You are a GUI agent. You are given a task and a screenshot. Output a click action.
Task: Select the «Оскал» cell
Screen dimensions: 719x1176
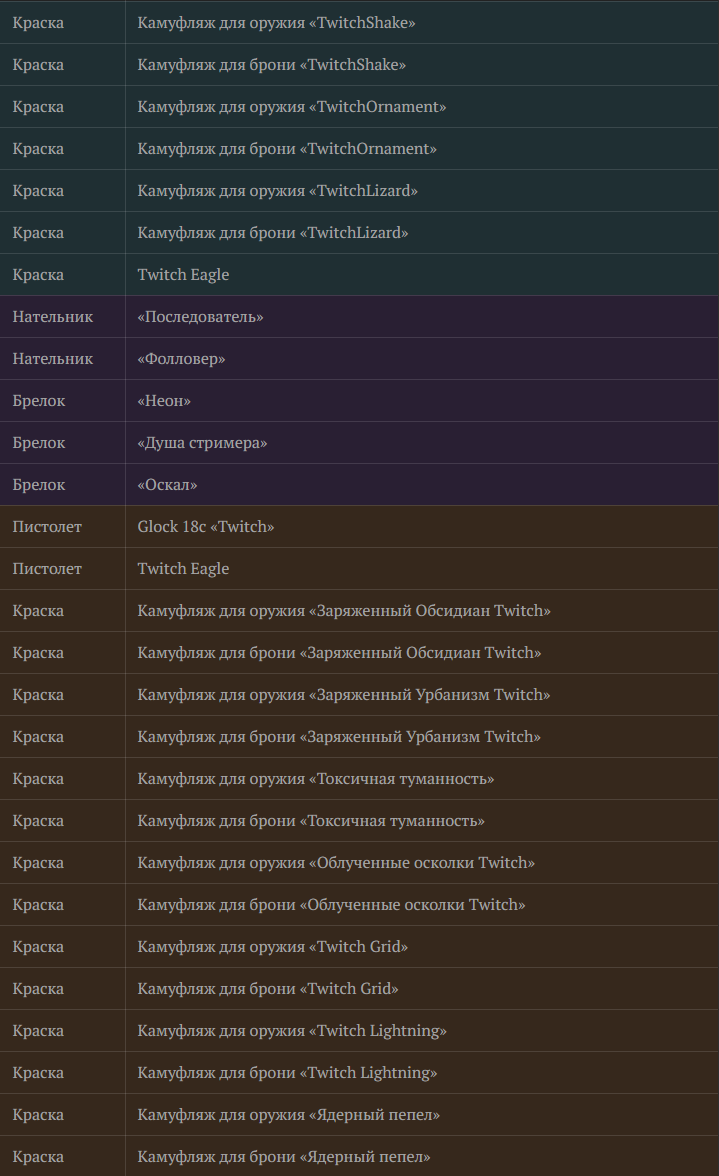(x=422, y=484)
